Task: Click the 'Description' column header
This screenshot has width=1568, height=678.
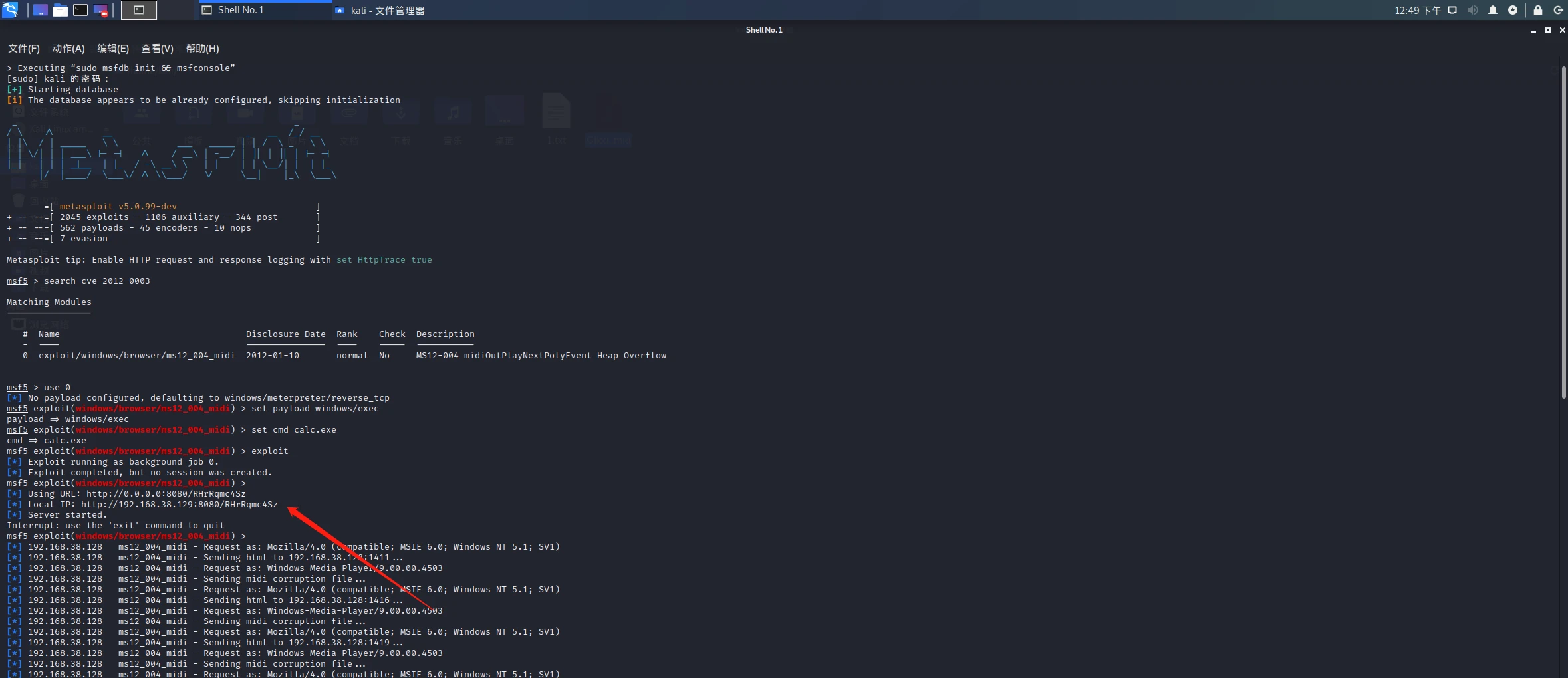Action: coord(446,334)
